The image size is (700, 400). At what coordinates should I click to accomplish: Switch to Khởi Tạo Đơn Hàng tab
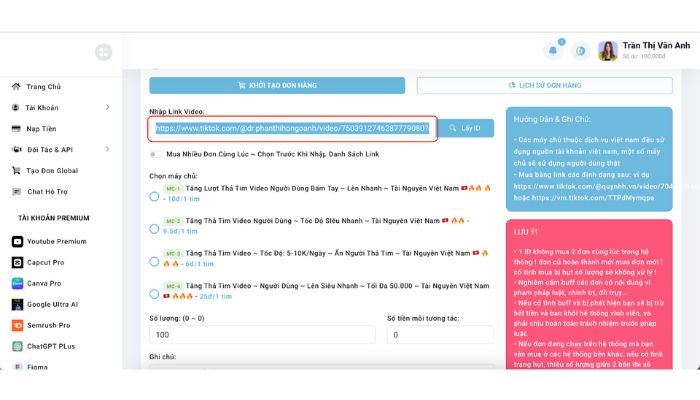pos(277,85)
